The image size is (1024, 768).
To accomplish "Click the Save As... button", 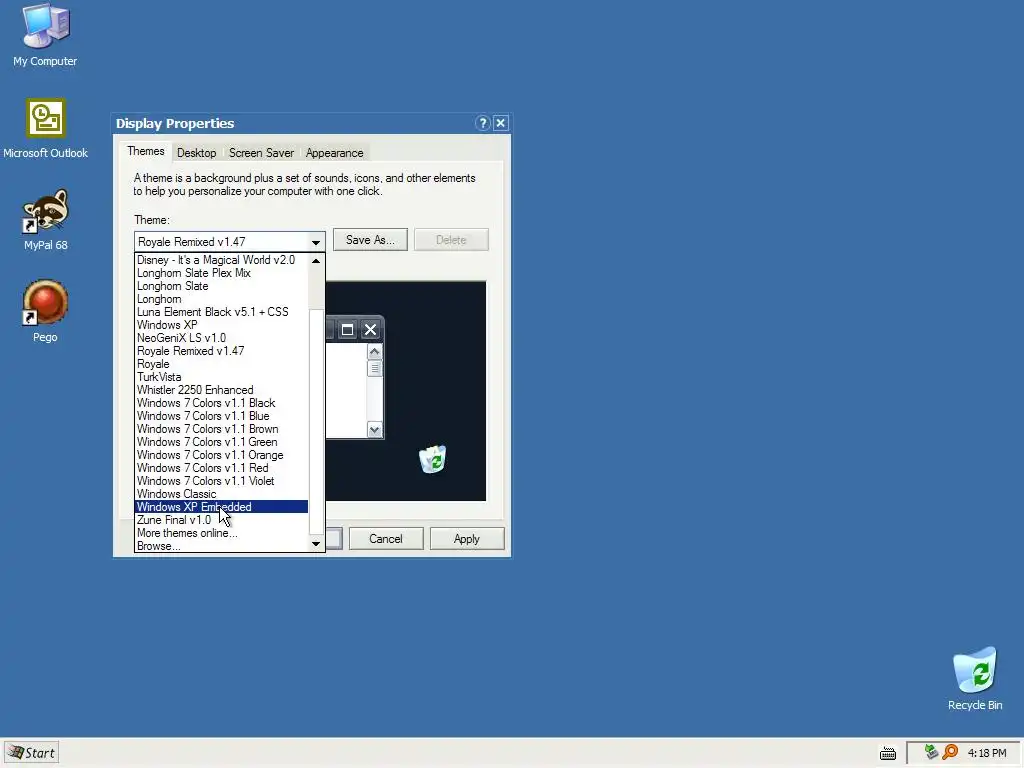I will 370,240.
